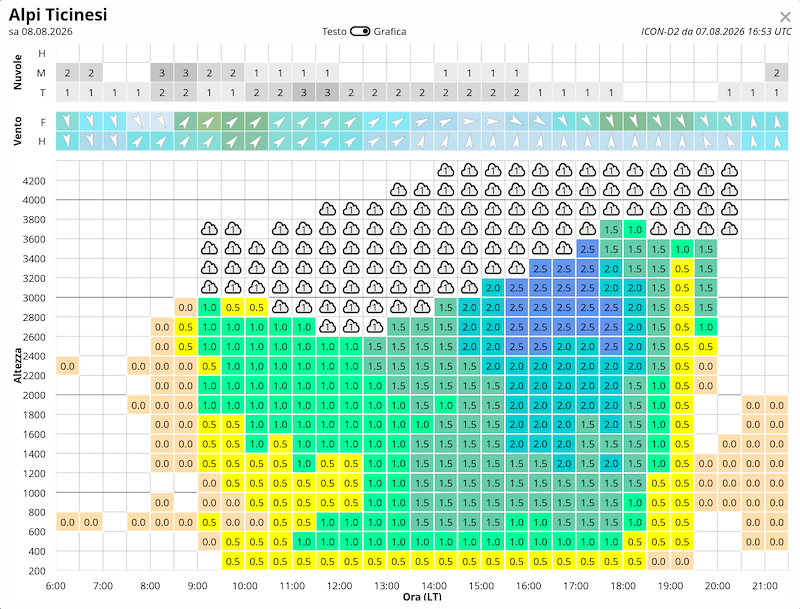Click the Nuvole T cell '3' at 11:00

tap(304, 93)
